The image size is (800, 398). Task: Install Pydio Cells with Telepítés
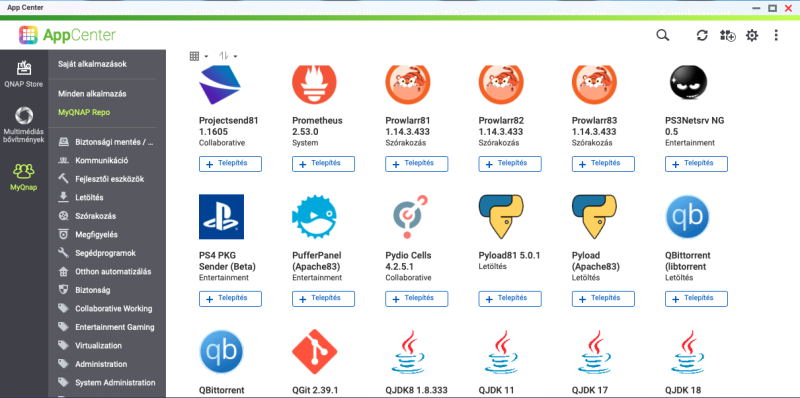coord(417,298)
